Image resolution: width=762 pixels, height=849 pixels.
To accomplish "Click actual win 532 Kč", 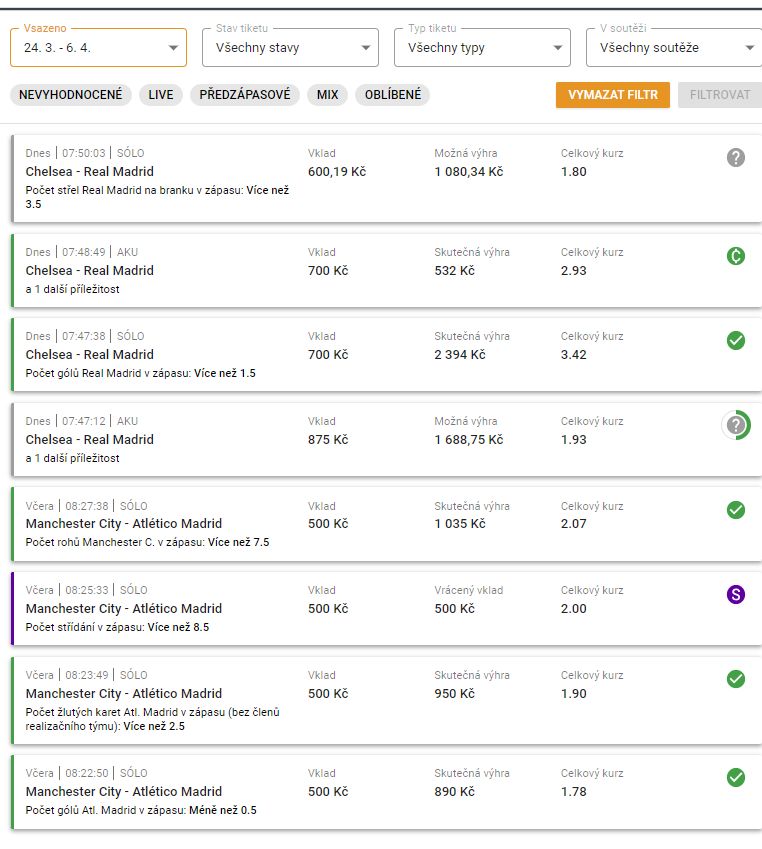I will click(x=454, y=270).
